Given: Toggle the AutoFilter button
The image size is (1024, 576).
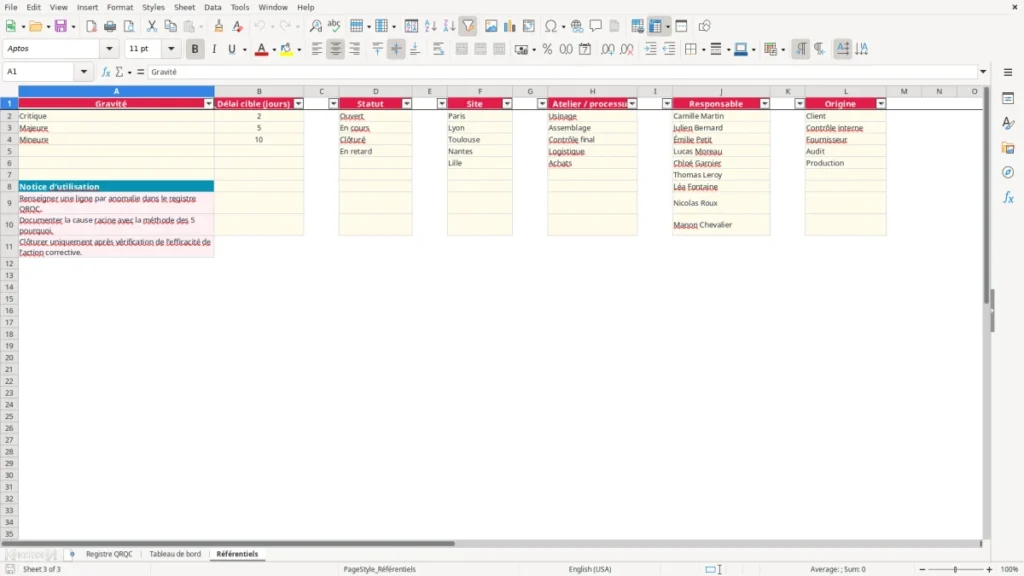Looking at the screenshot, I should (x=468, y=26).
